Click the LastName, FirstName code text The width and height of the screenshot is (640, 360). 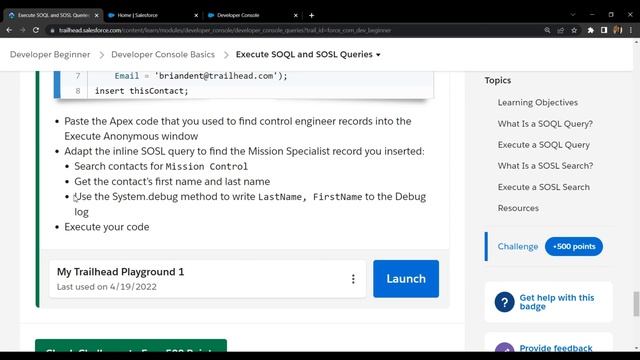(310, 197)
